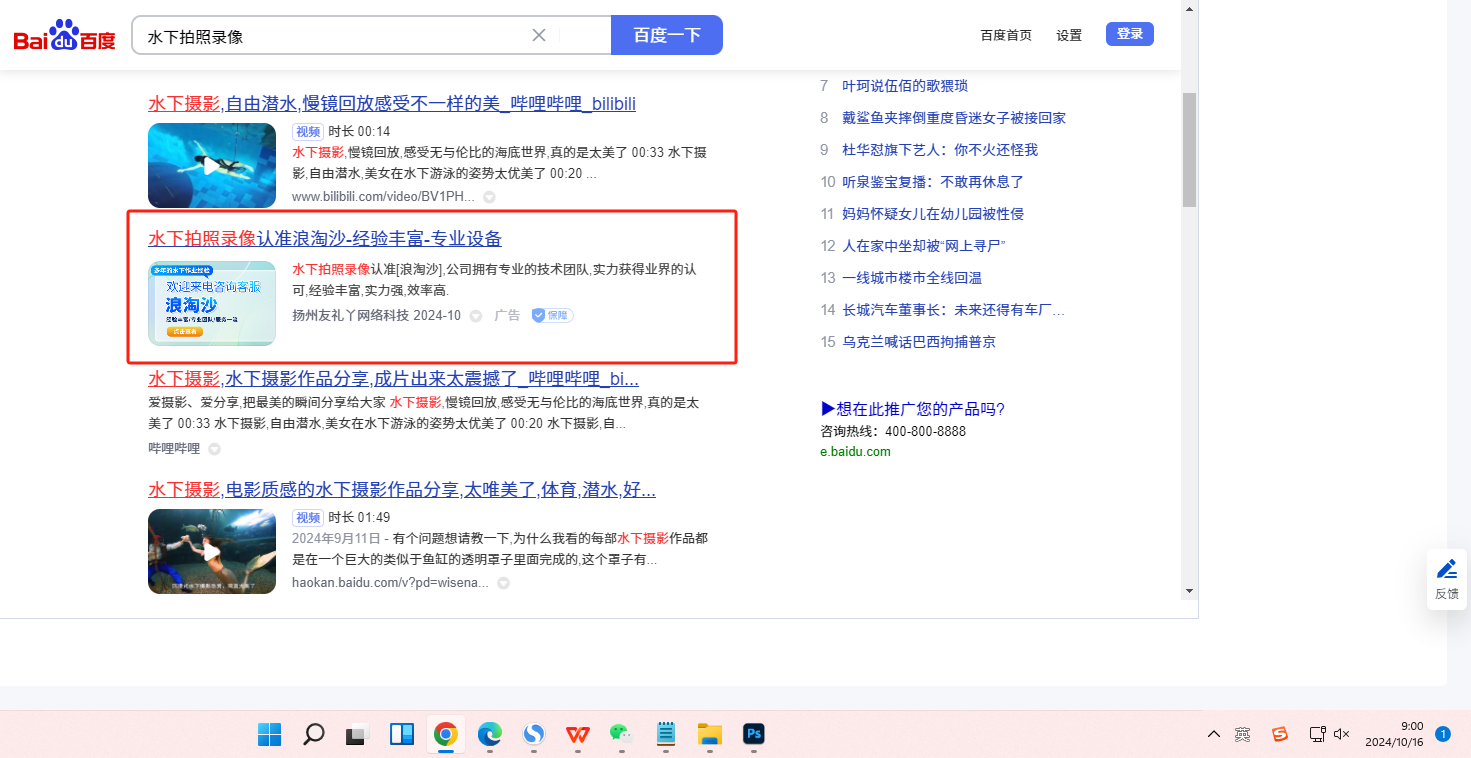Click the page's vertical scrollbar thumb
1471x758 pixels.
pyautogui.click(x=1189, y=150)
